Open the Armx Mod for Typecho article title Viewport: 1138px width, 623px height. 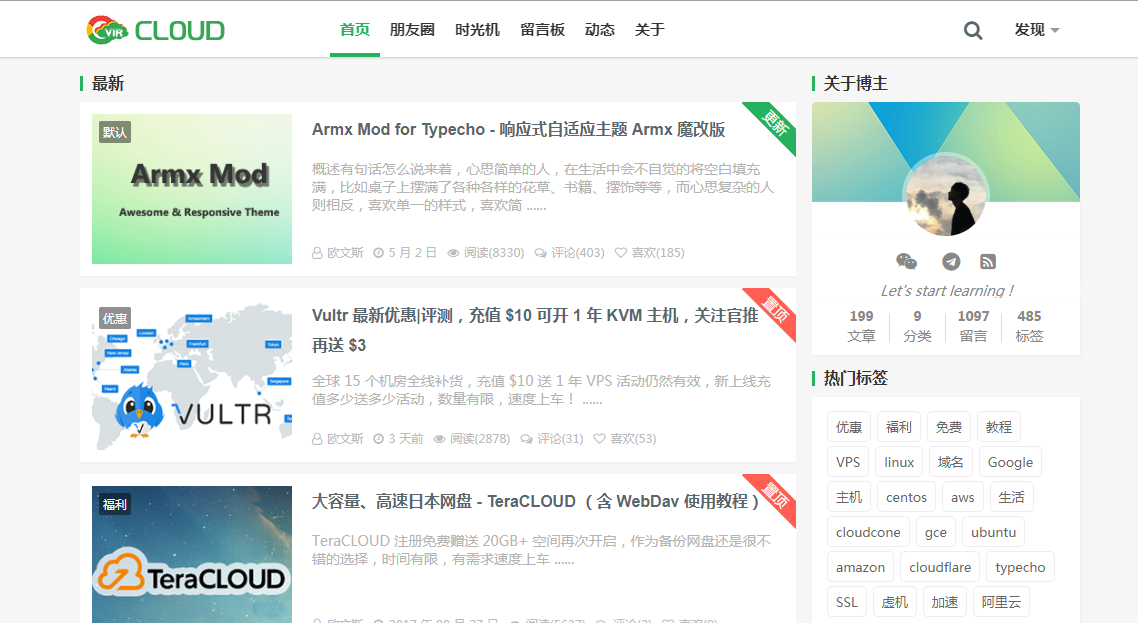518,129
